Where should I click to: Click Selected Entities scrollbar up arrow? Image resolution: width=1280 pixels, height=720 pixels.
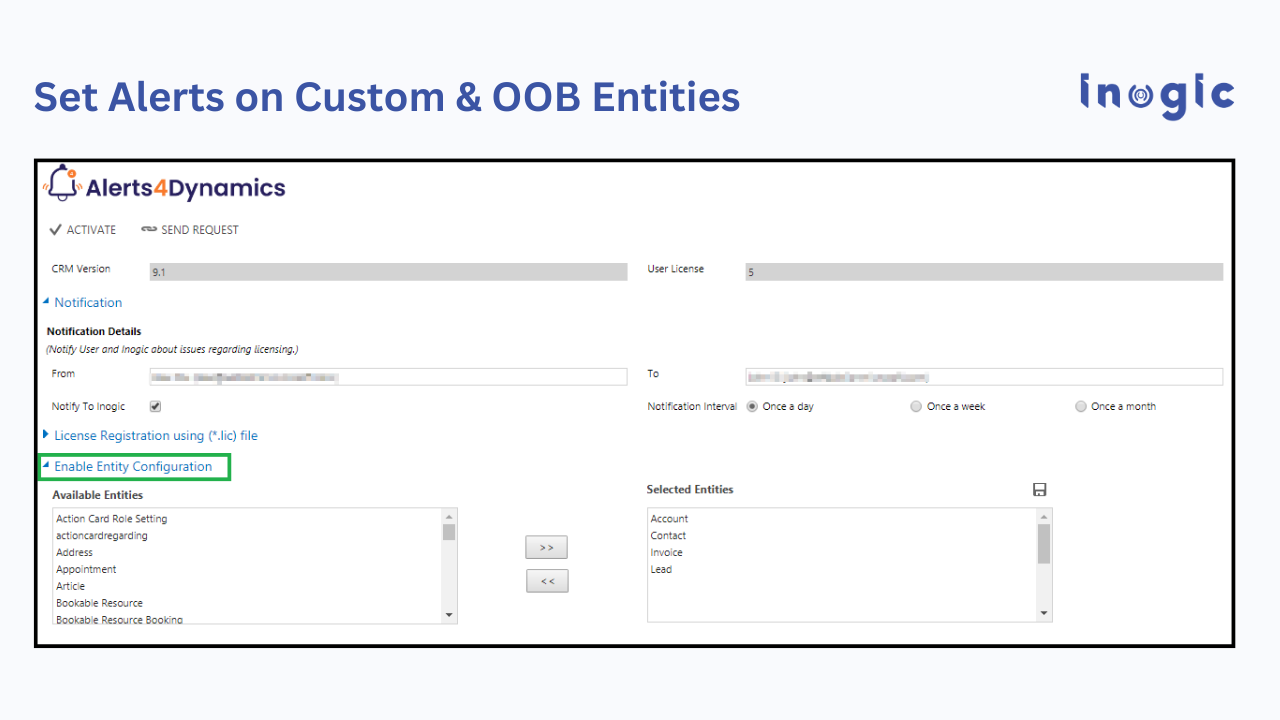click(x=1044, y=516)
